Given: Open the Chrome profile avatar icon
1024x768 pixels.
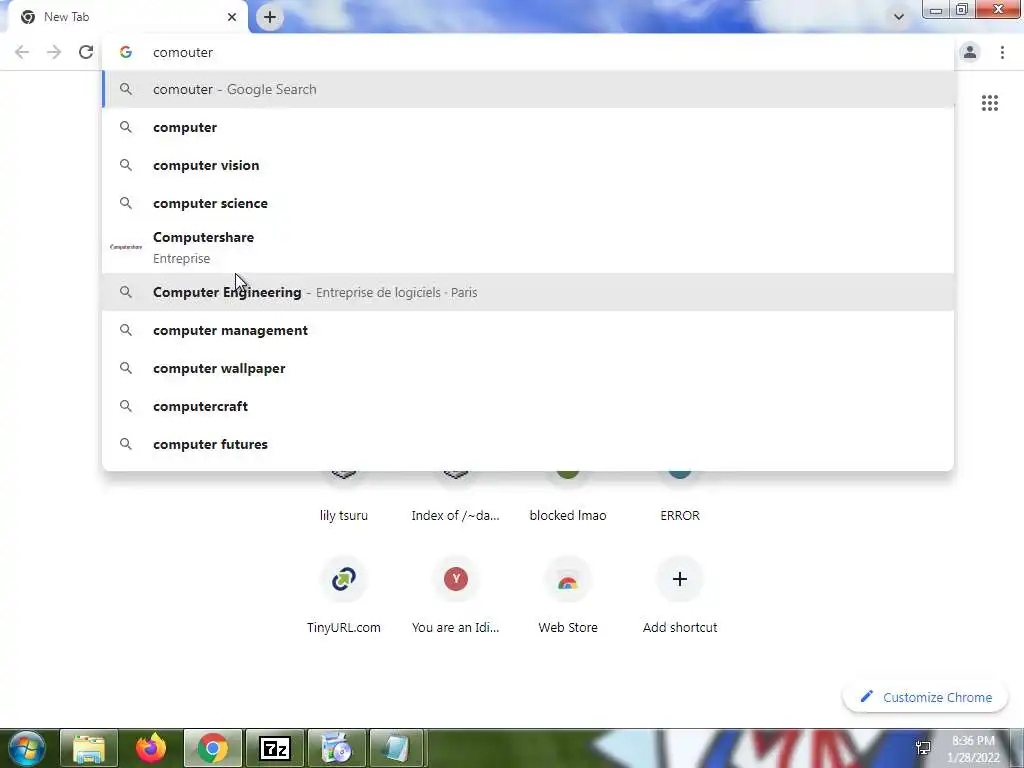Looking at the screenshot, I should click(970, 52).
